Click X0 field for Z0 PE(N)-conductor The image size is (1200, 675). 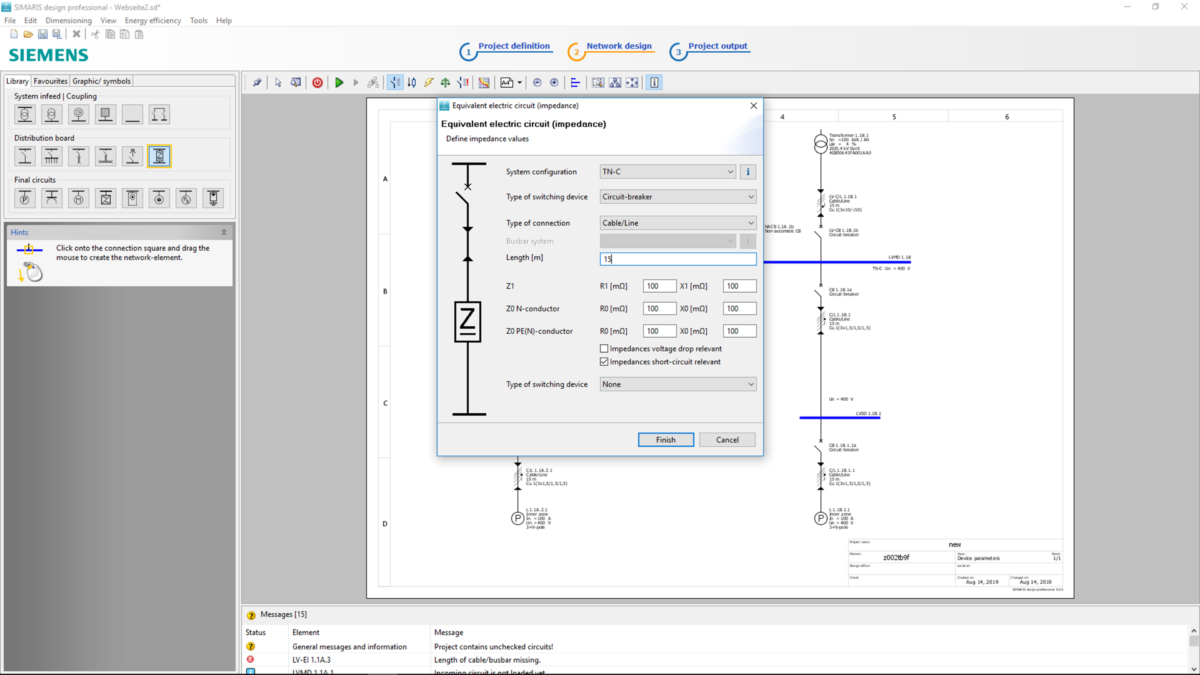[740, 331]
